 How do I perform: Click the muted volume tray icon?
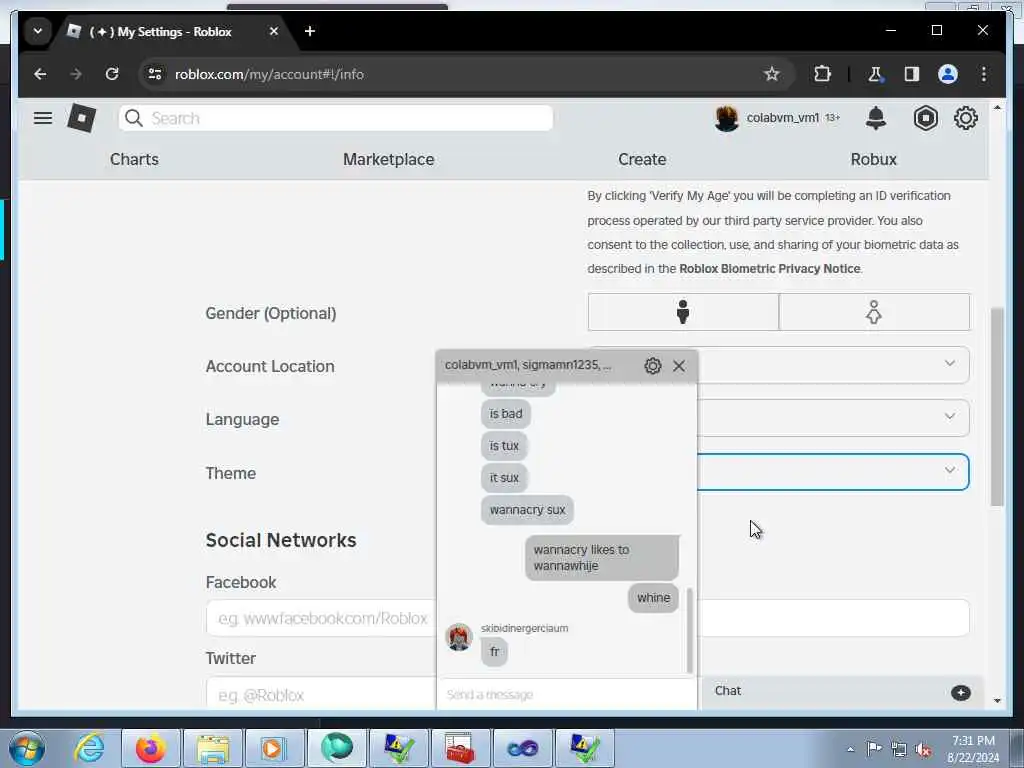(x=923, y=749)
